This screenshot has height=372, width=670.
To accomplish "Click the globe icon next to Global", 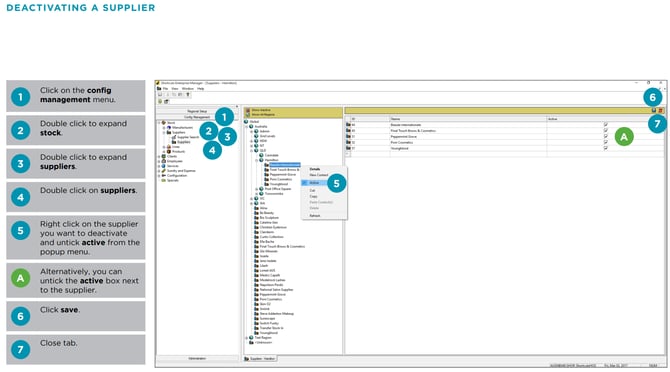I will pos(246,122).
